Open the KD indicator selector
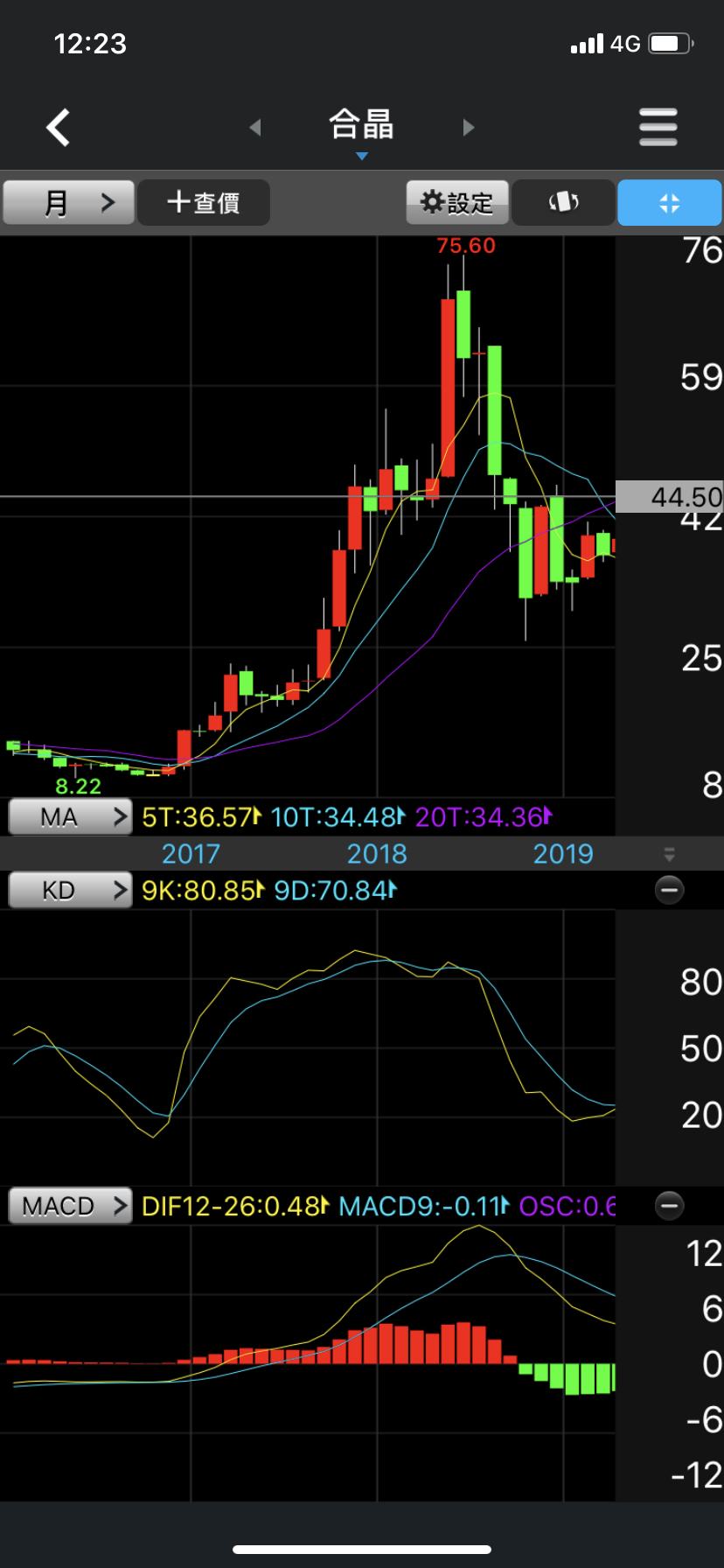 pyautogui.click(x=70, y=891)
